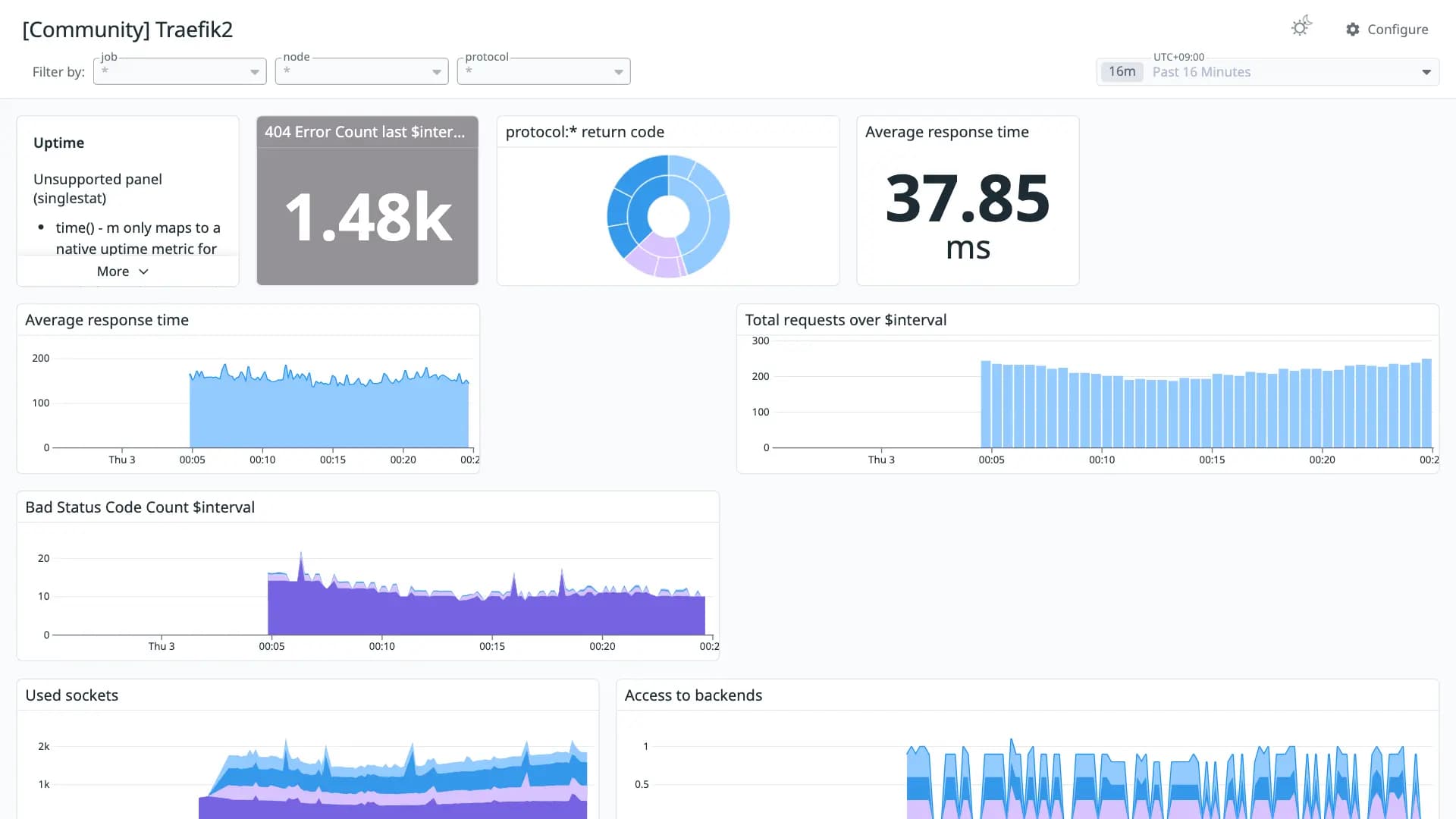
Task: Click the Access to backends panel title
Action: click(693, 695)
